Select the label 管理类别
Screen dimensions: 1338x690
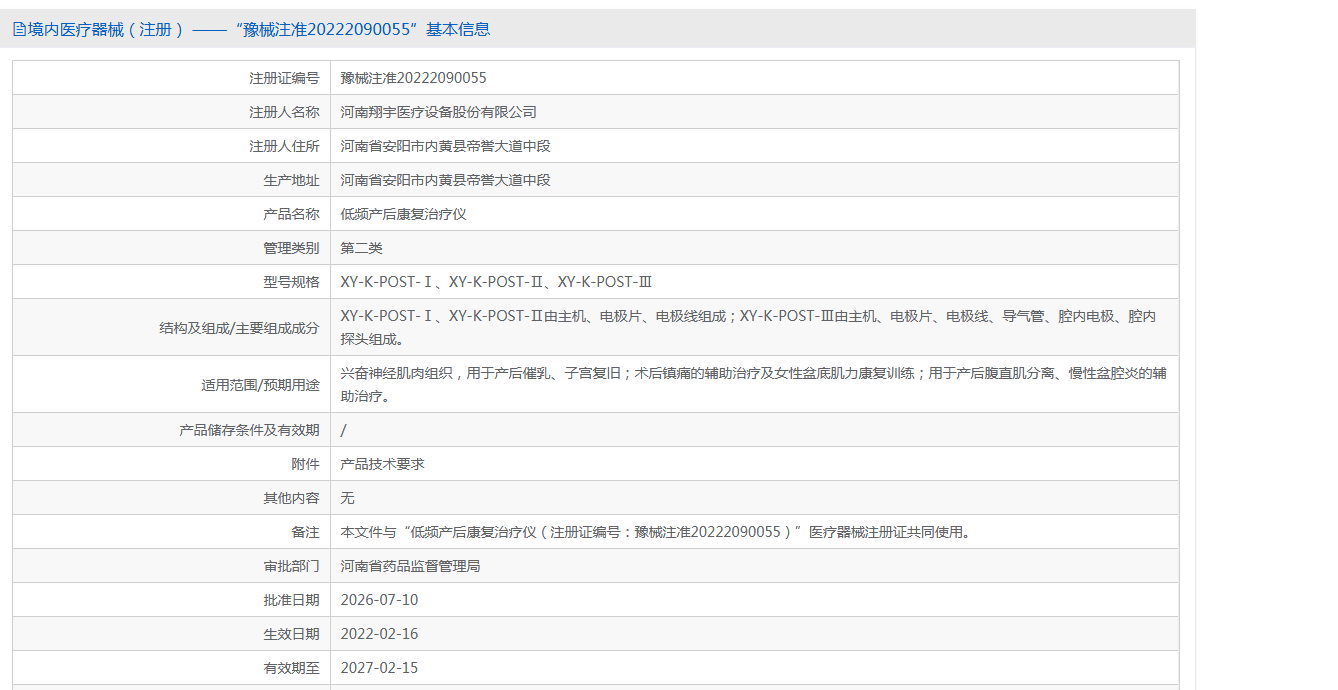[x=291, y=248]
